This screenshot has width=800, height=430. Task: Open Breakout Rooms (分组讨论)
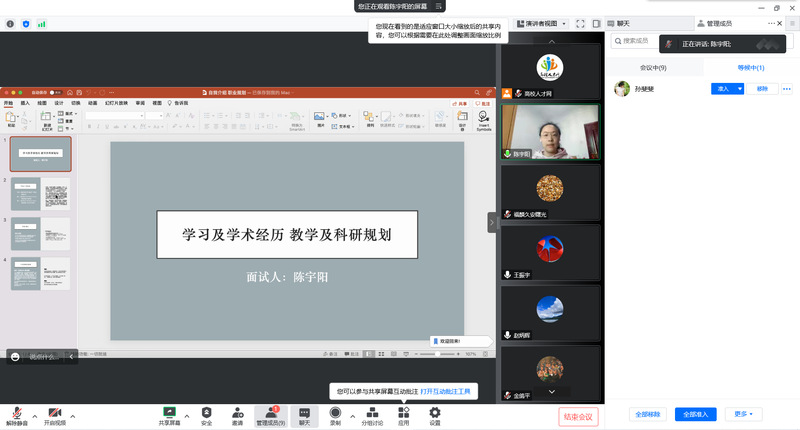[372, 414]
